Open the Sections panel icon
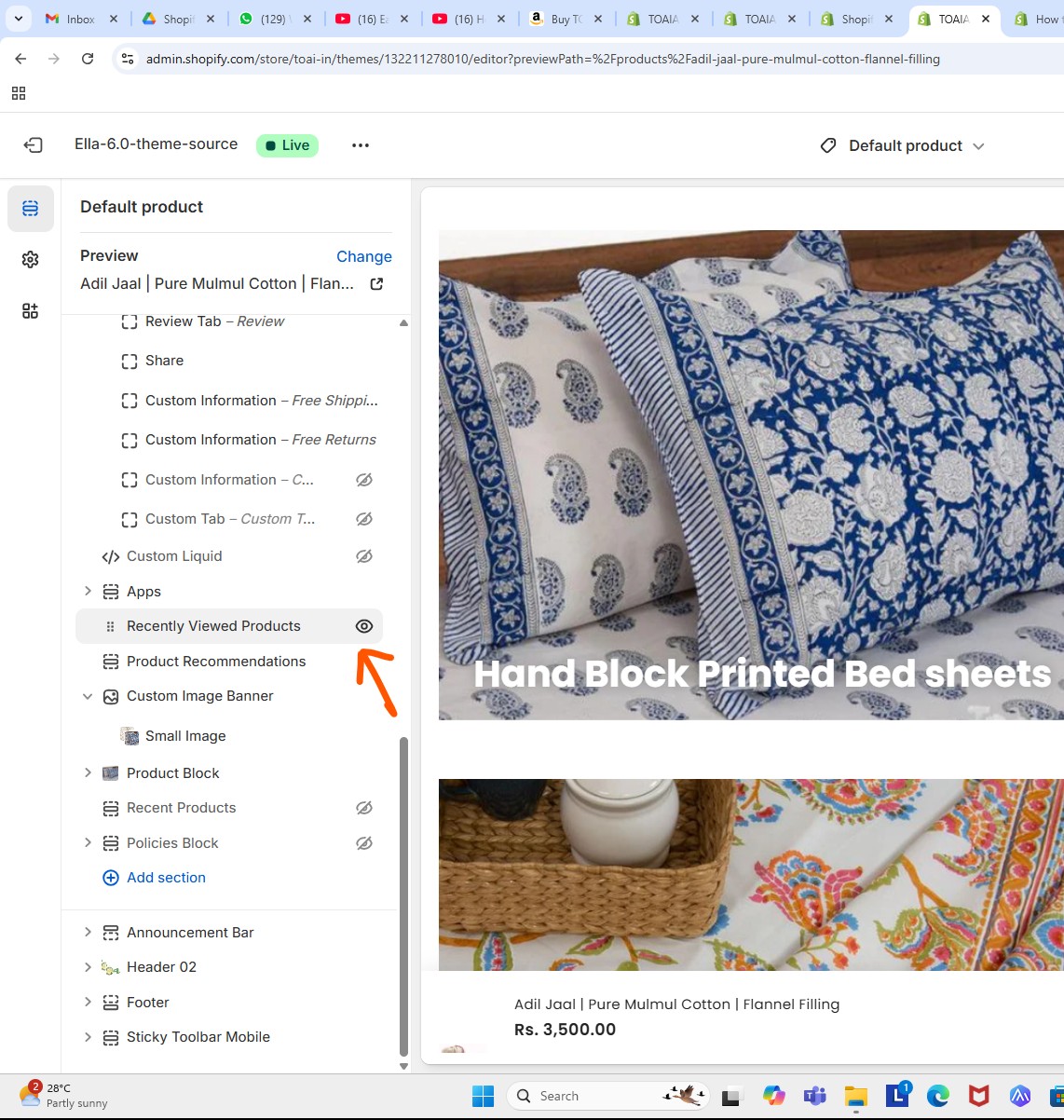 coord(31,209)
